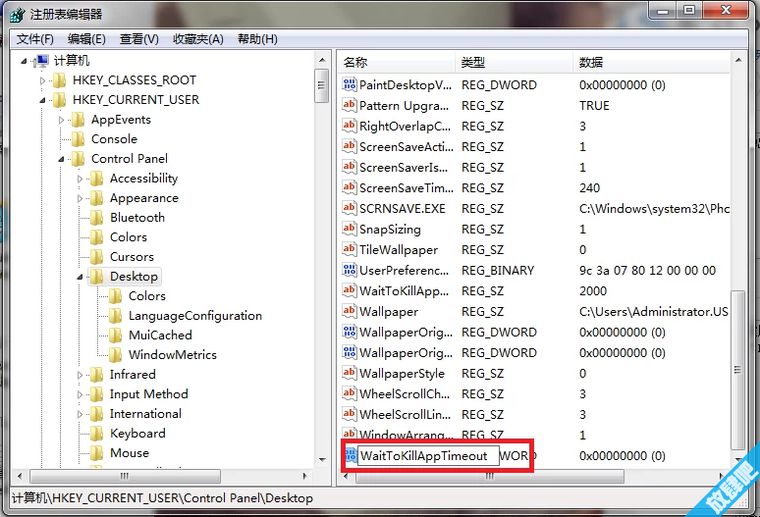
Task: Expand the Input Method arrow
Action: tap(80, 394)
